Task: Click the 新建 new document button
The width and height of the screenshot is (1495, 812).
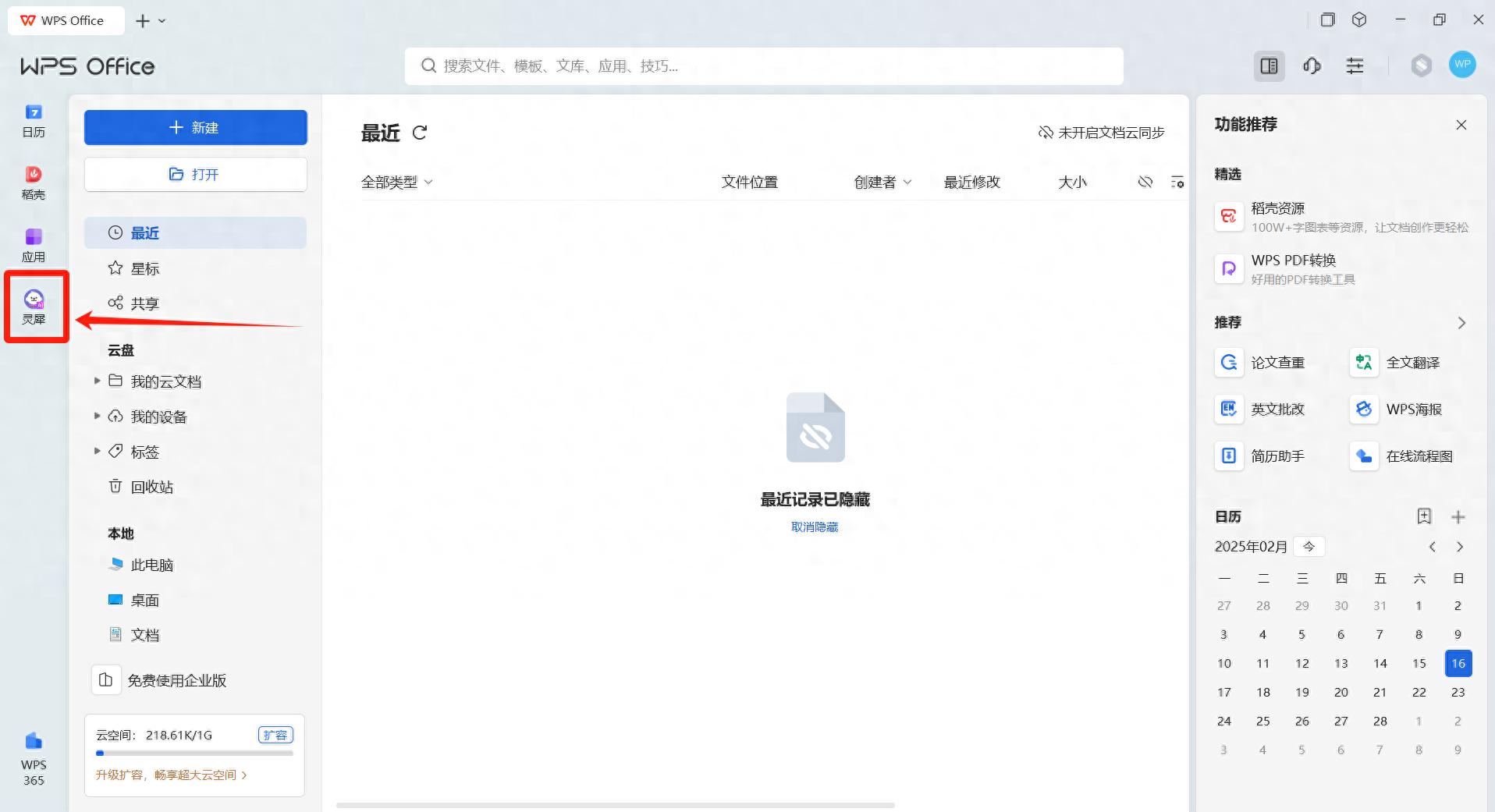Action: pos(195,127)
